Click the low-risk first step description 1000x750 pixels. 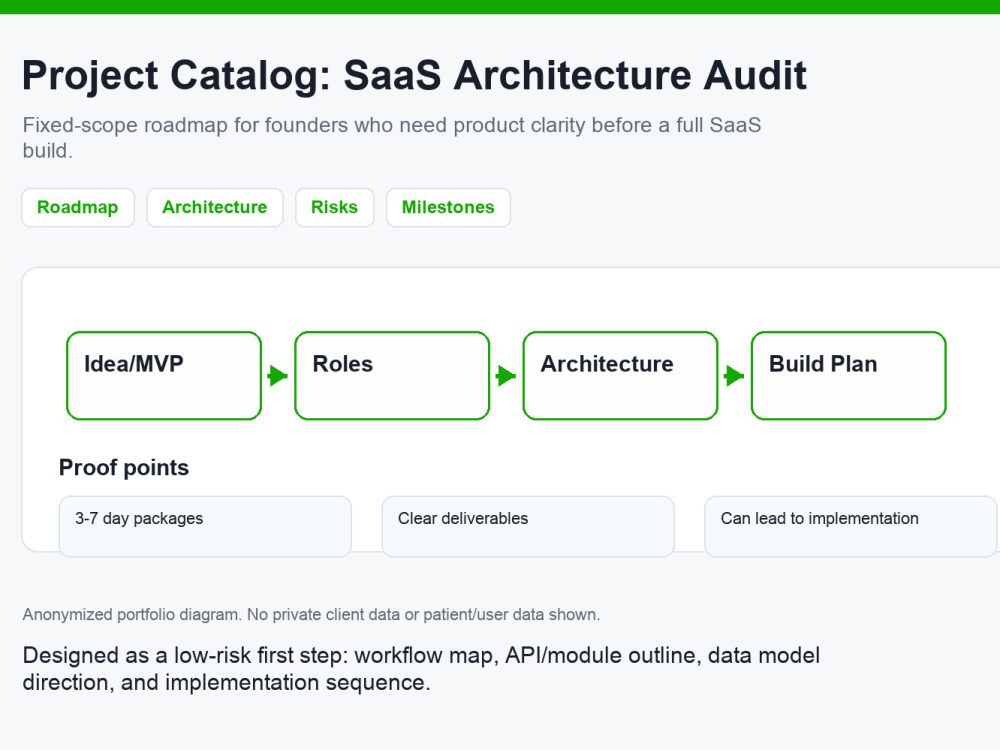click(x=421, y=669)
